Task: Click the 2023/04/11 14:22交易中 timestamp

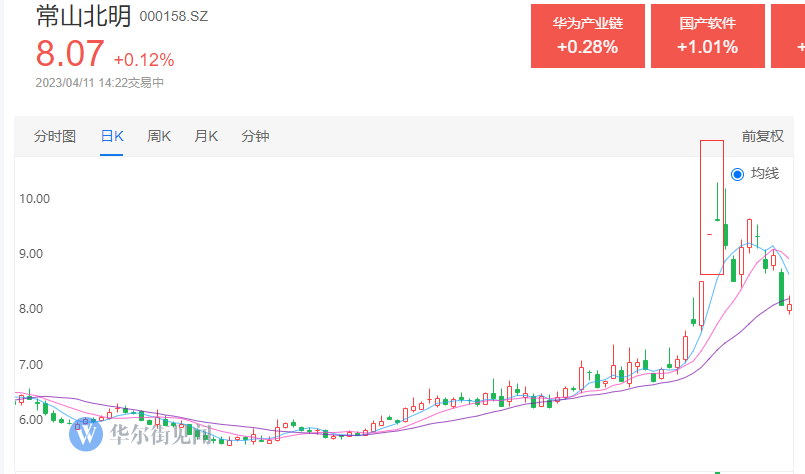Action: click(100, 83)
